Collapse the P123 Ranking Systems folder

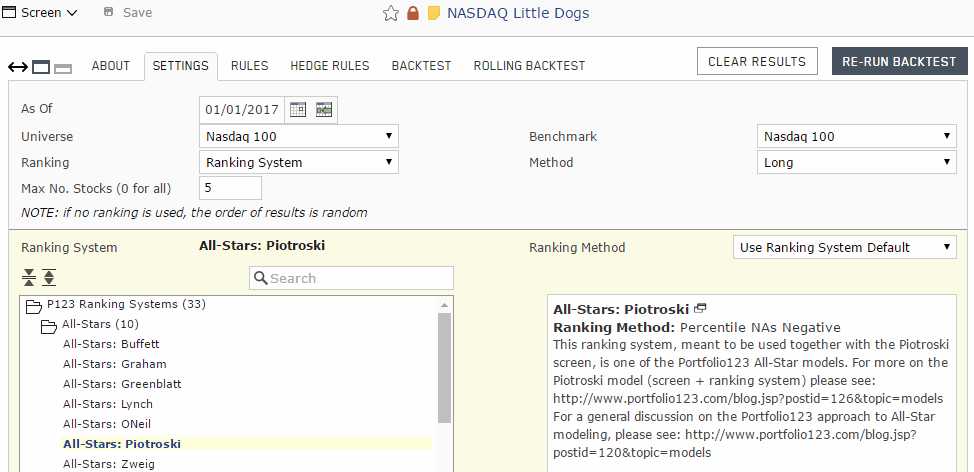tap(33, 306)
